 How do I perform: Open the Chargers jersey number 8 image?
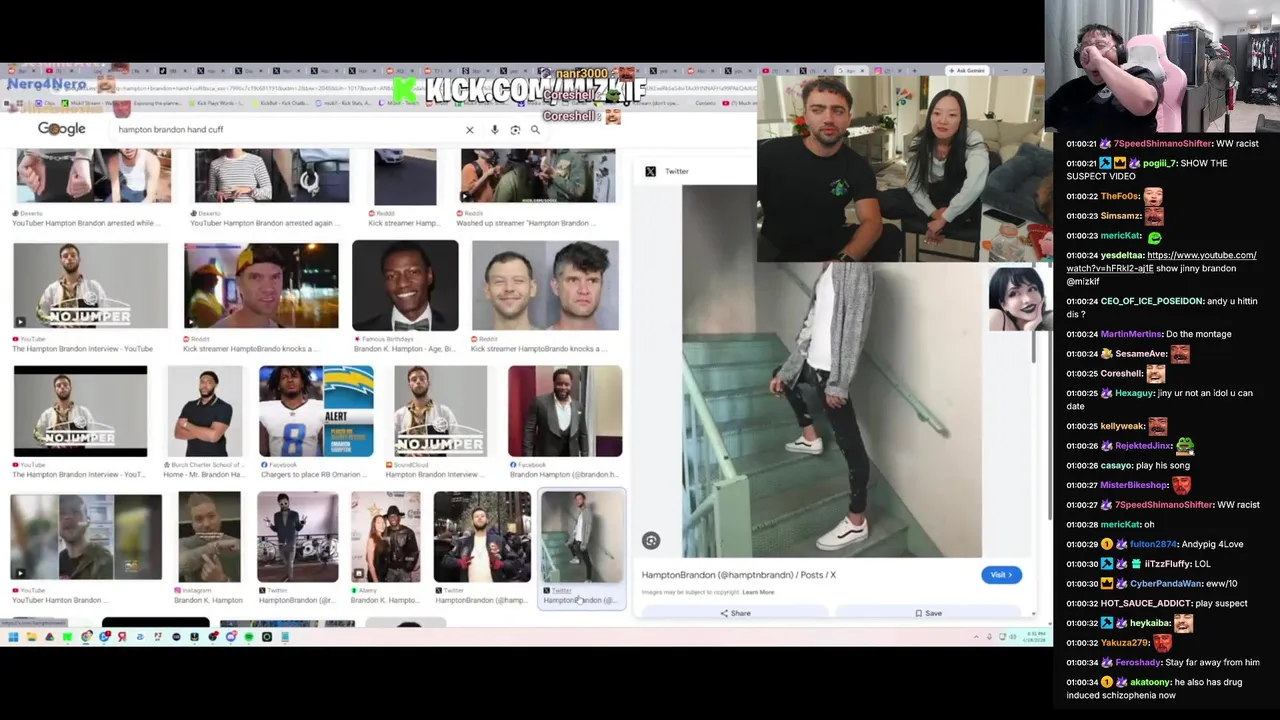coord(316,411)
